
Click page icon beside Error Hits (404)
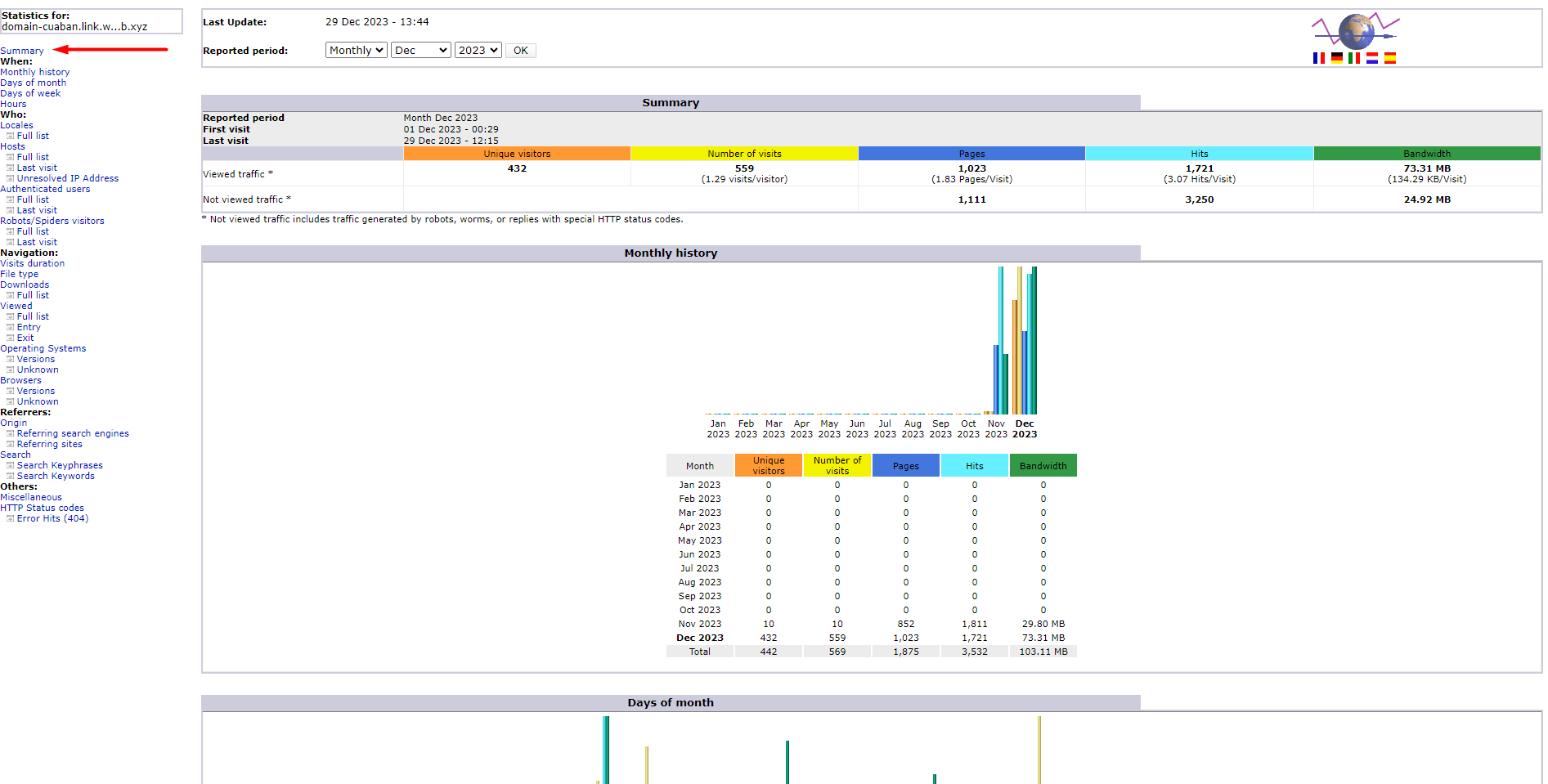pyautogui.click(x=11, y=518)
